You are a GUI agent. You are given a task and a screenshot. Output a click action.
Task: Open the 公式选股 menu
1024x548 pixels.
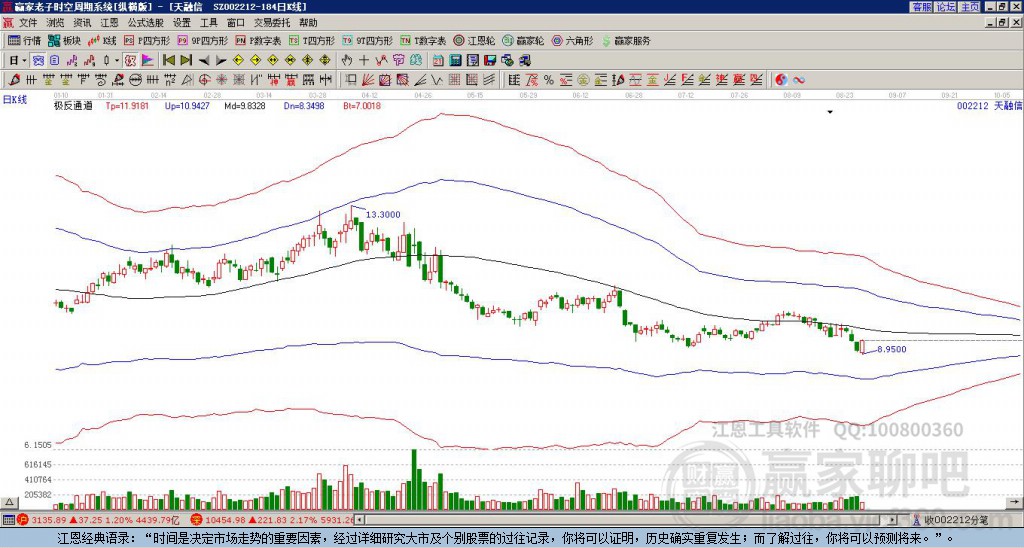point(146,23)
